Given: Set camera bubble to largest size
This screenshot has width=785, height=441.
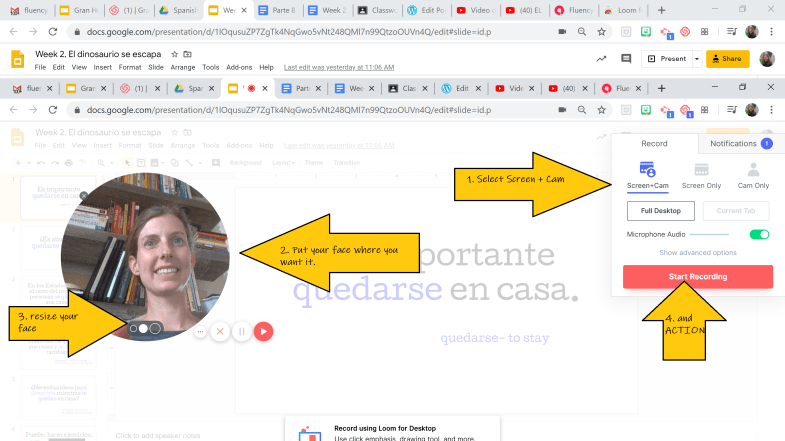Looking at the screenshot, I should pyautogui.click(x=156, y=328).
